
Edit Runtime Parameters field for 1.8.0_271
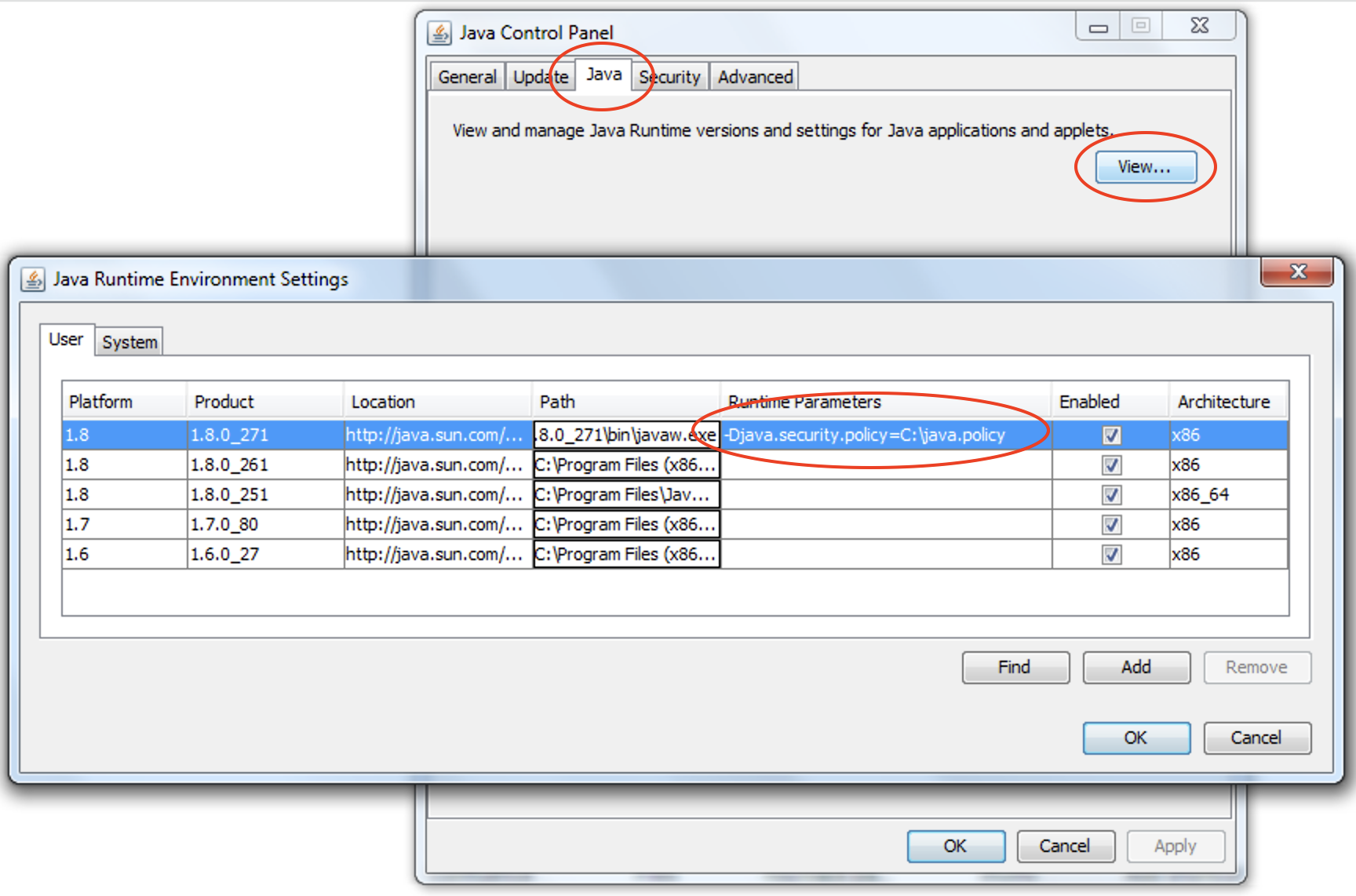pos(885,435)
